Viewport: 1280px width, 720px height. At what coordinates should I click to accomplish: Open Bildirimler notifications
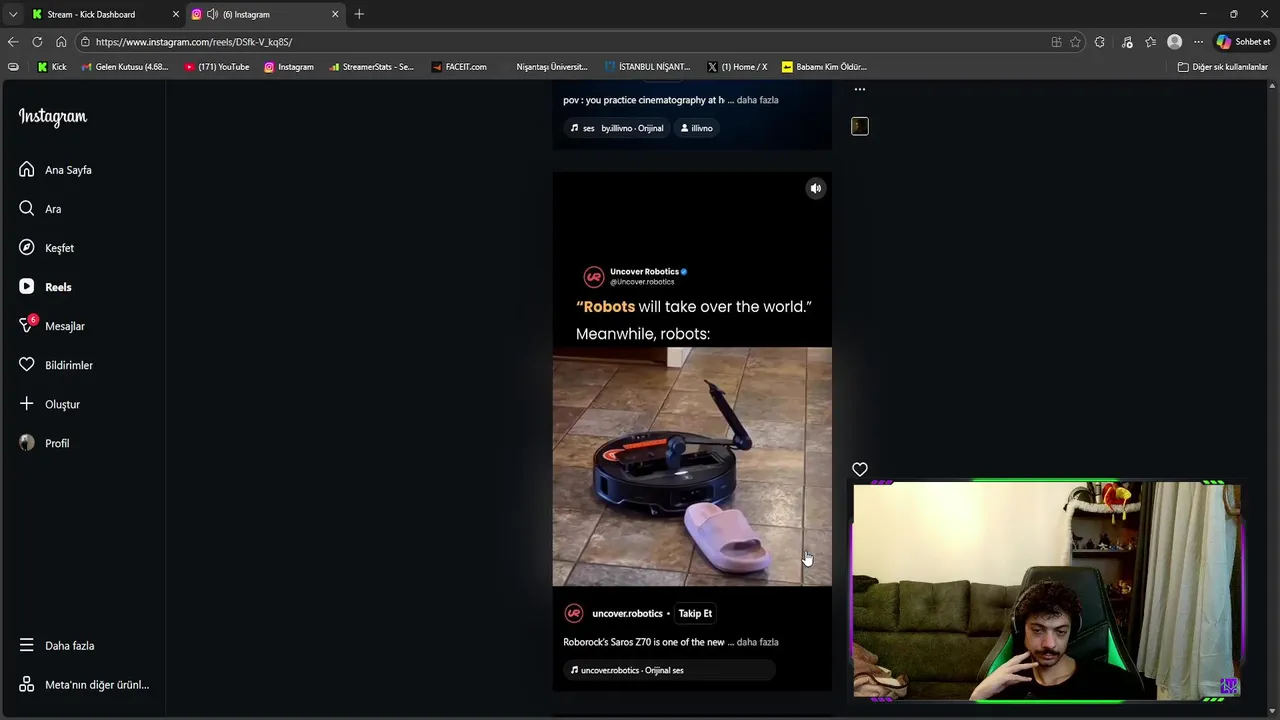pos(55,365)
